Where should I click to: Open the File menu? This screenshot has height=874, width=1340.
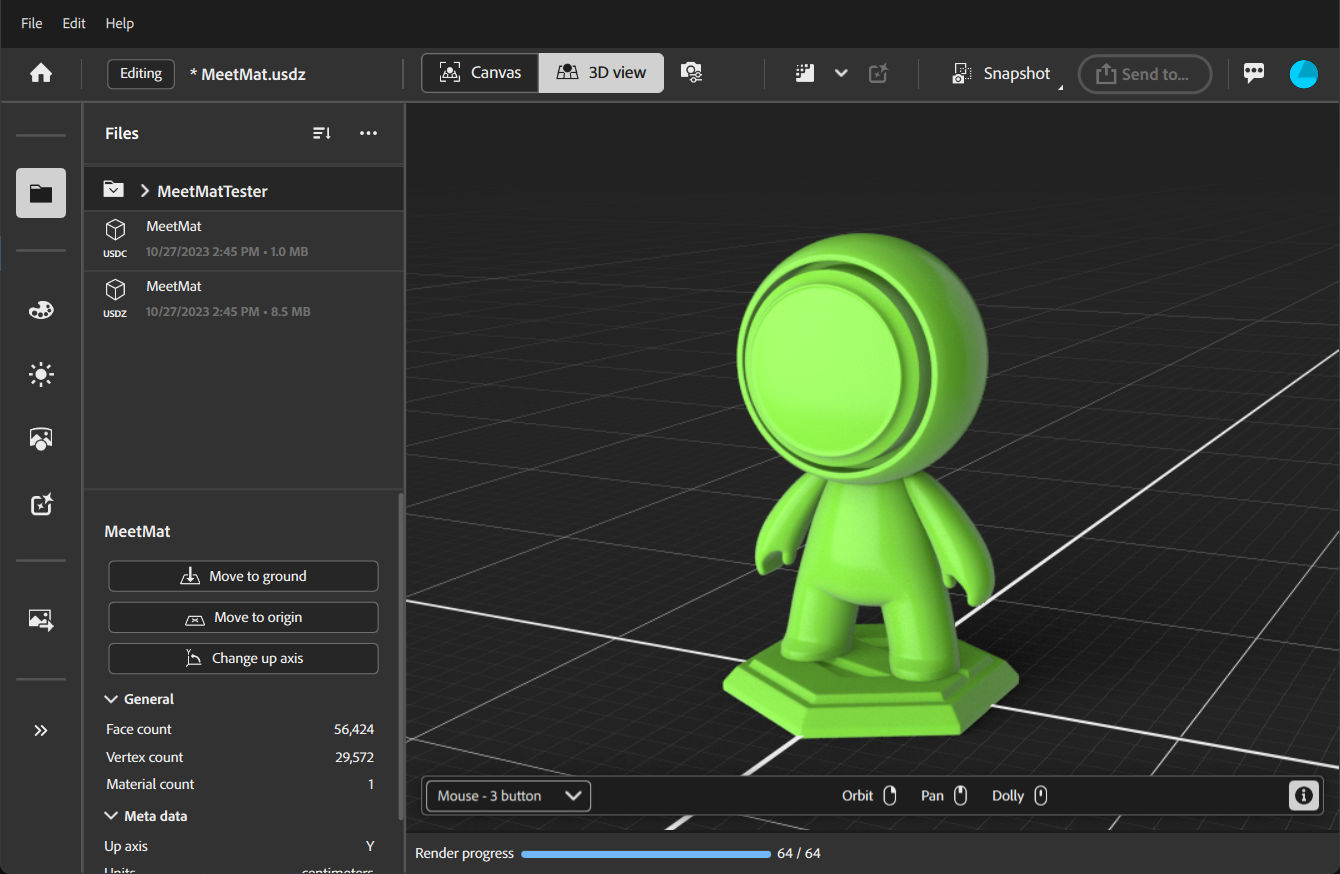pyautogui.click(x=32, y=23)
